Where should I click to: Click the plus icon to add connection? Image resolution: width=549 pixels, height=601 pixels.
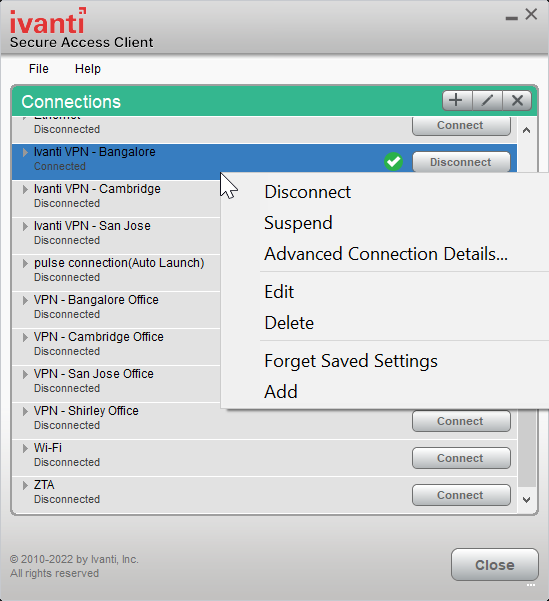[x=457, y=100]
